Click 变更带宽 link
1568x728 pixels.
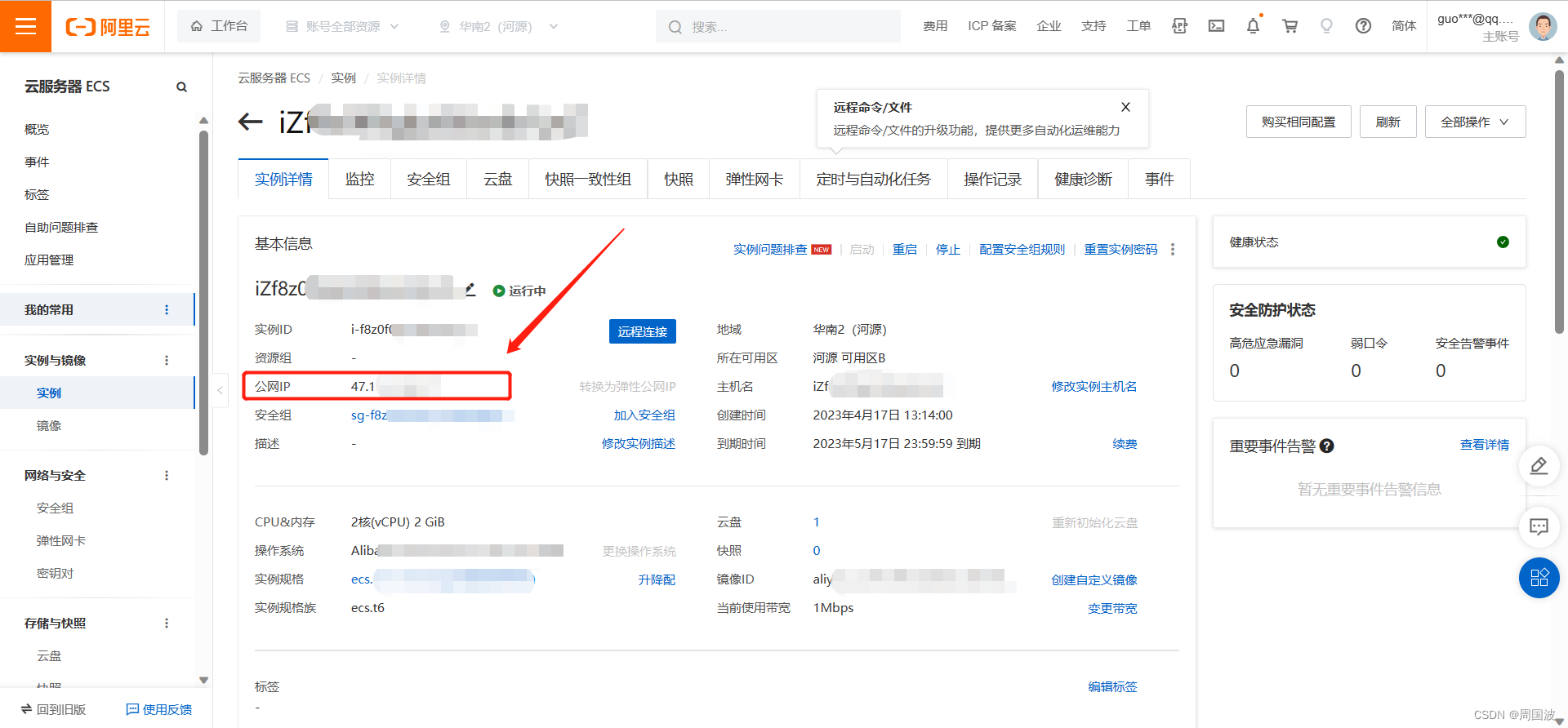[x=1112, y=608]
